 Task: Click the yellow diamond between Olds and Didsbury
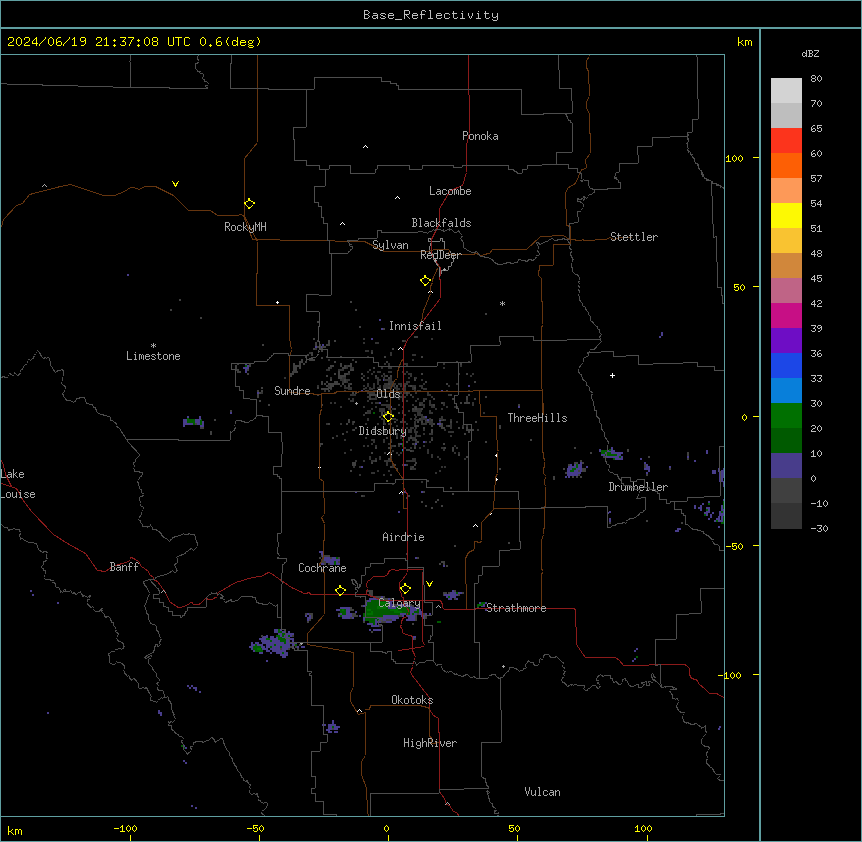(x=388, y=417)
